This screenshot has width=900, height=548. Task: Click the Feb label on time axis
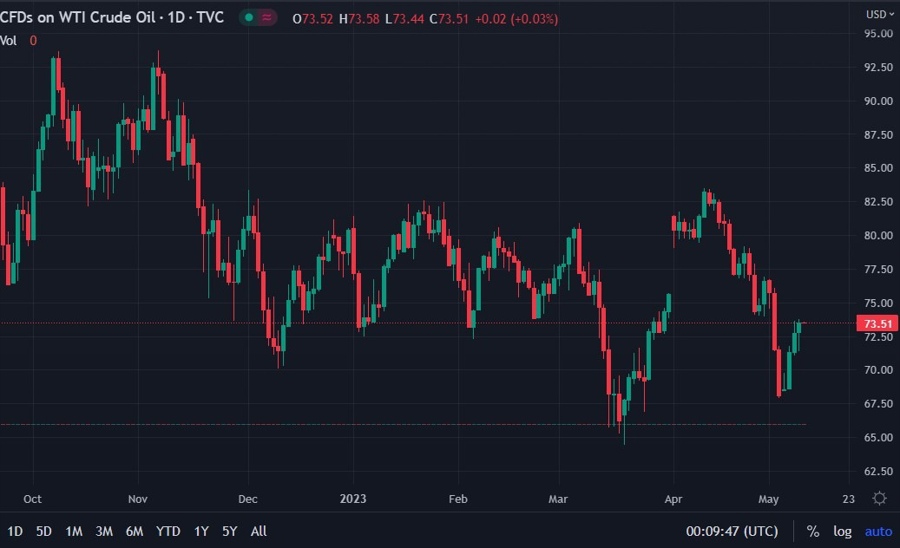click(x=458, y=499)
